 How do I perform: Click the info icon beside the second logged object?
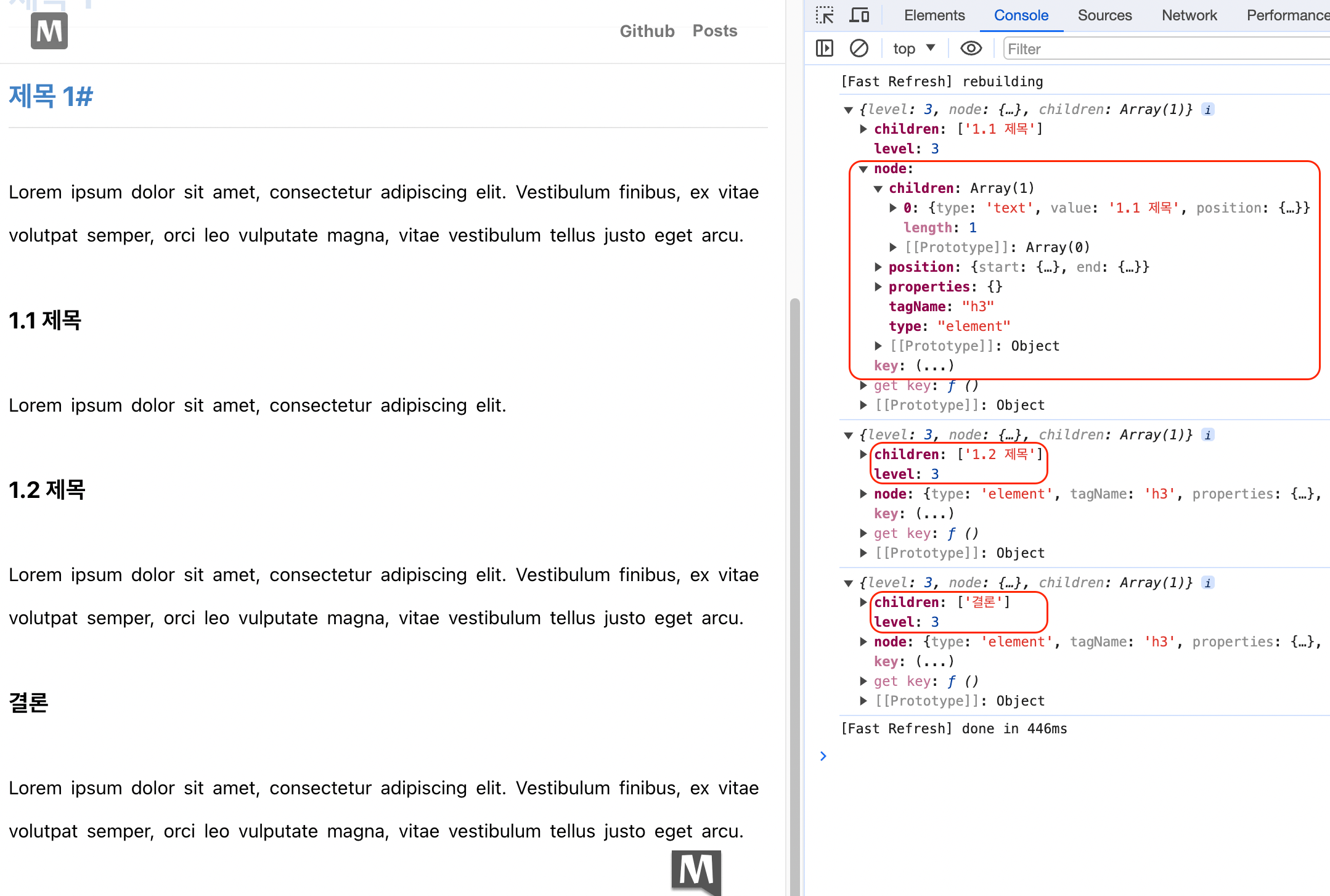pos(1208,435)
